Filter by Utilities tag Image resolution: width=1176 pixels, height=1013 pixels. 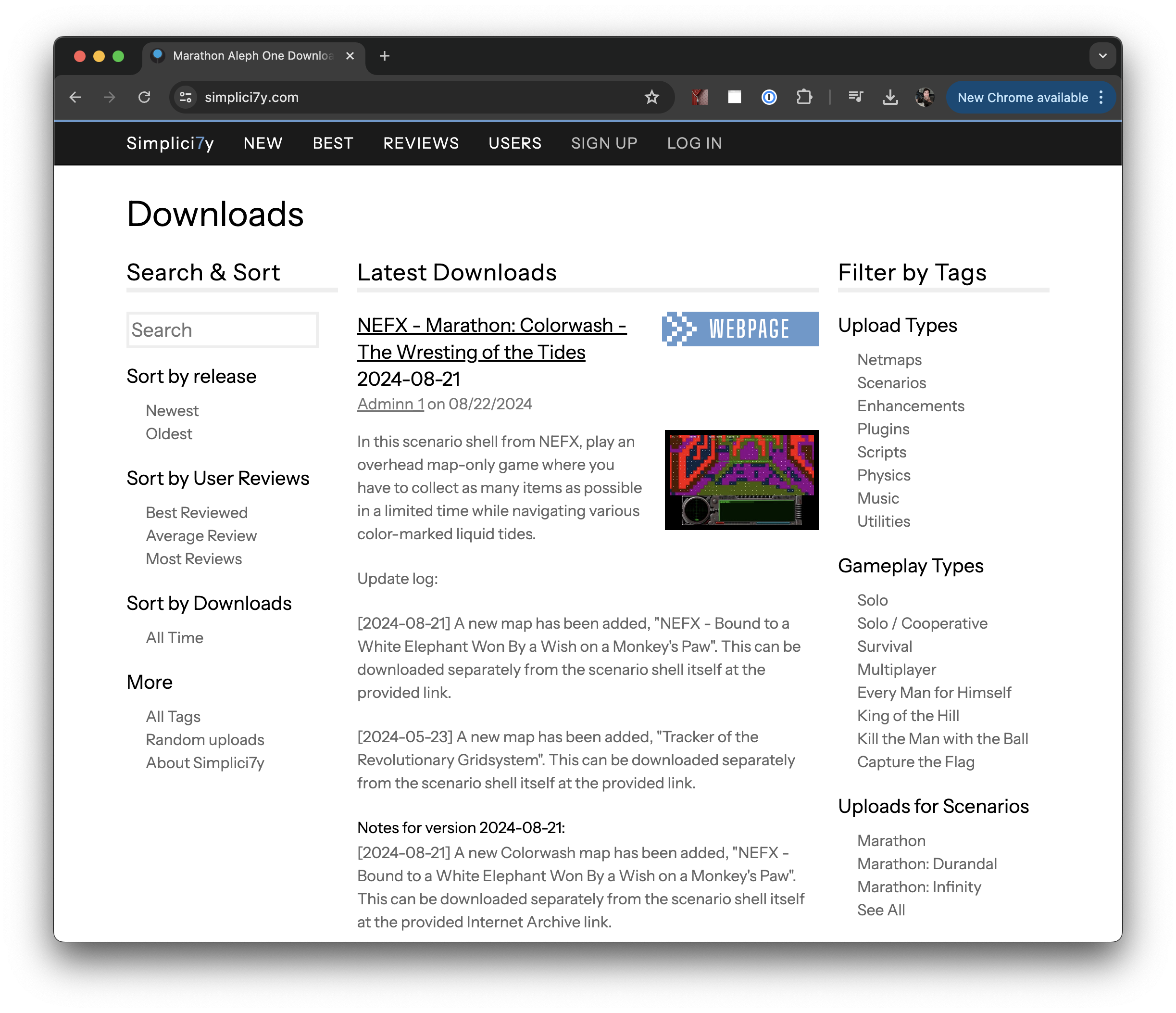[x=884, y=521]
